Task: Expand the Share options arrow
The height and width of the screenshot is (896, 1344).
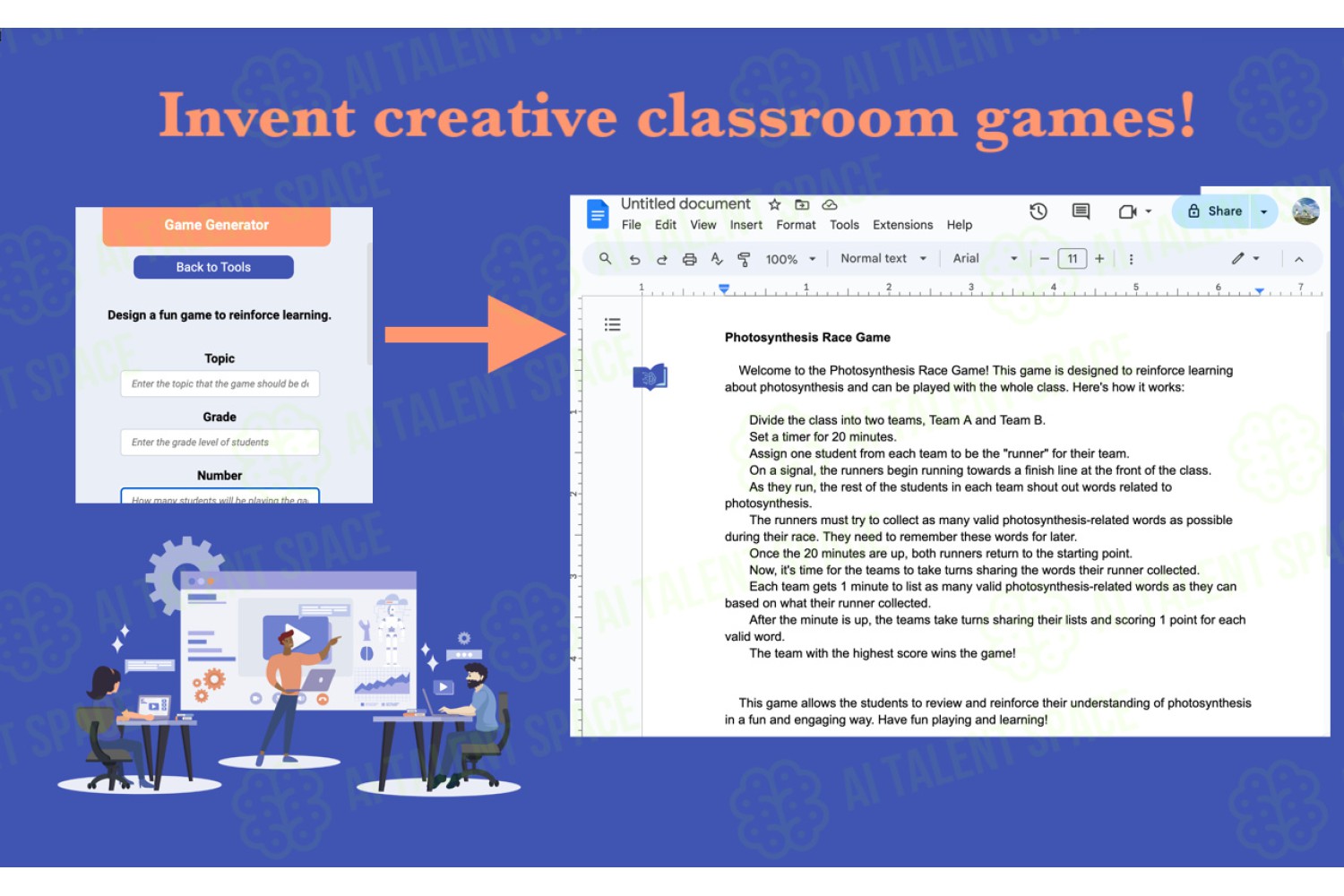Action: [x=1264, y=211]
